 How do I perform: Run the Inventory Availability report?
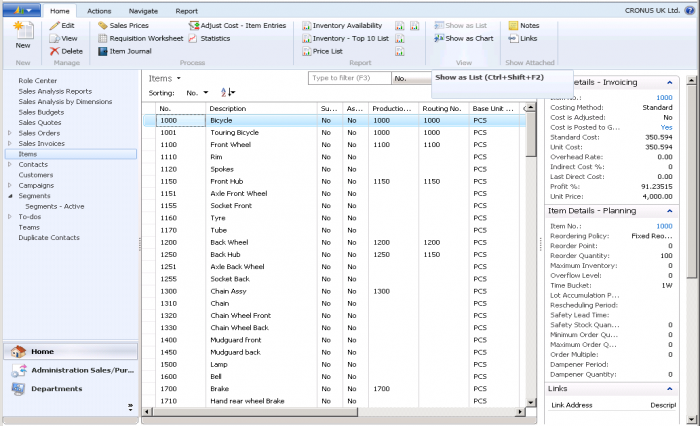click(x=346, y=24)
